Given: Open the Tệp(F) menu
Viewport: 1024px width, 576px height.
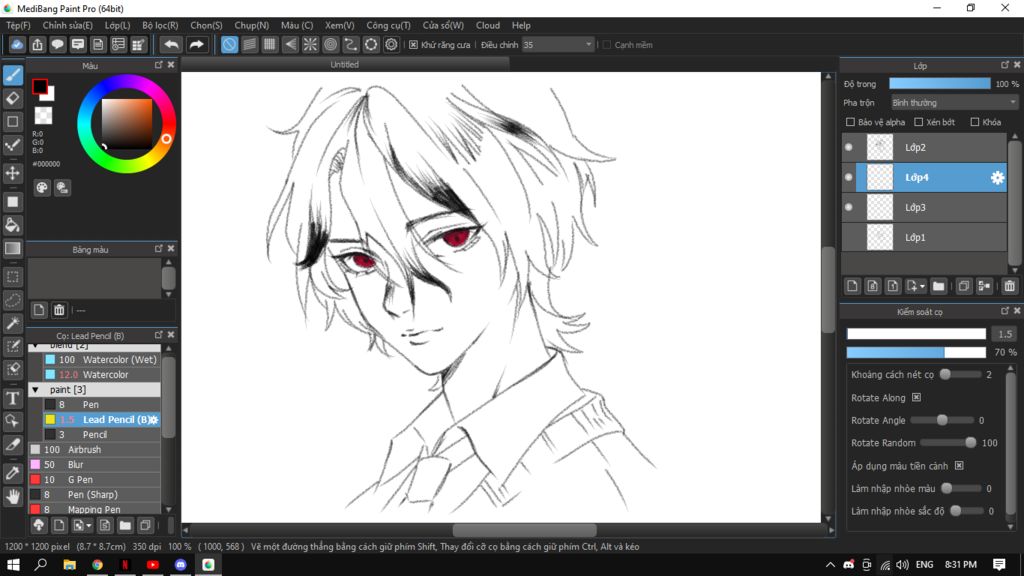Looking at the screenshot, I should click(x=18, y=25).
